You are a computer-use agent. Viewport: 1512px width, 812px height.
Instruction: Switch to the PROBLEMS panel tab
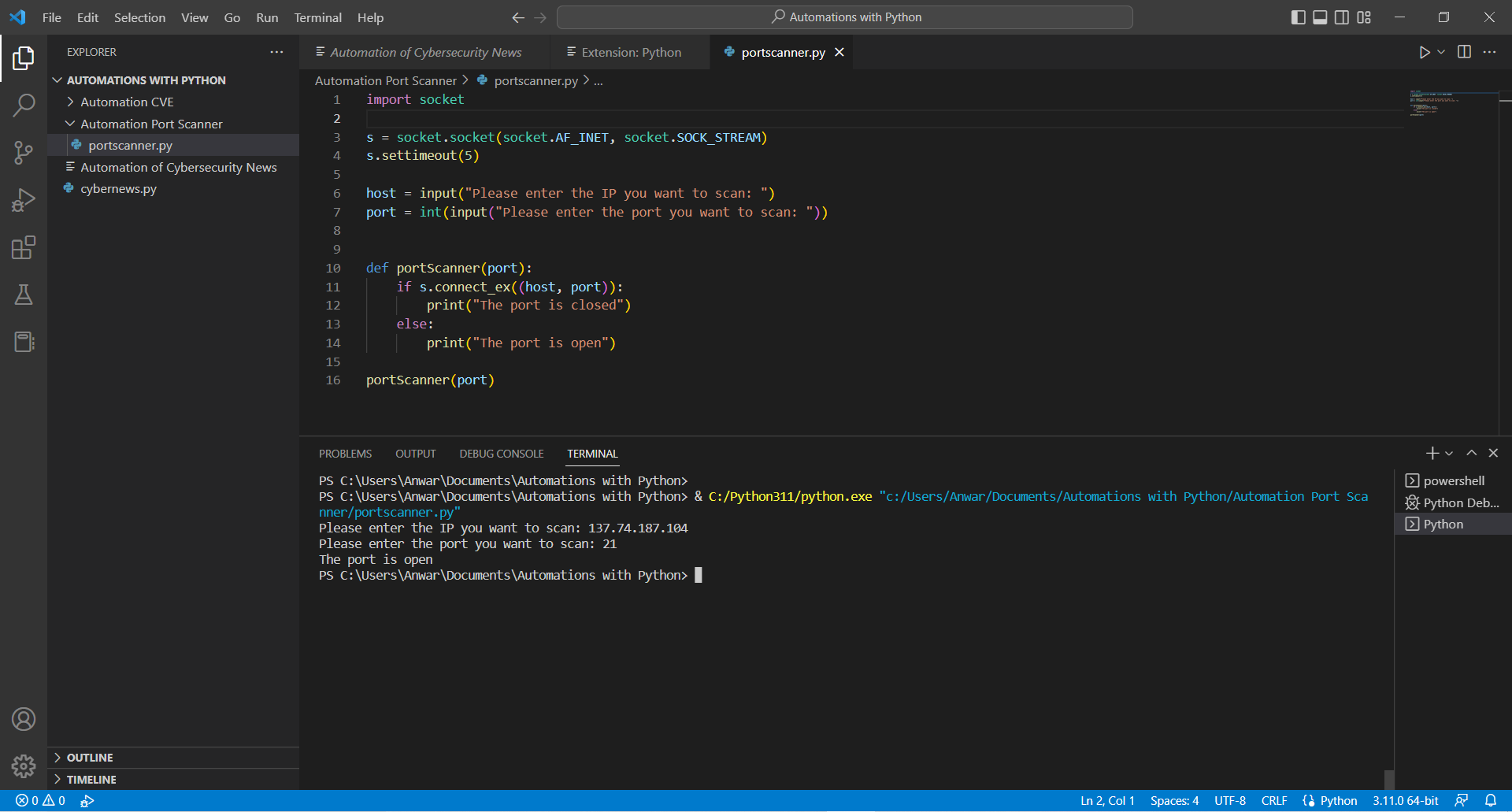345,454
